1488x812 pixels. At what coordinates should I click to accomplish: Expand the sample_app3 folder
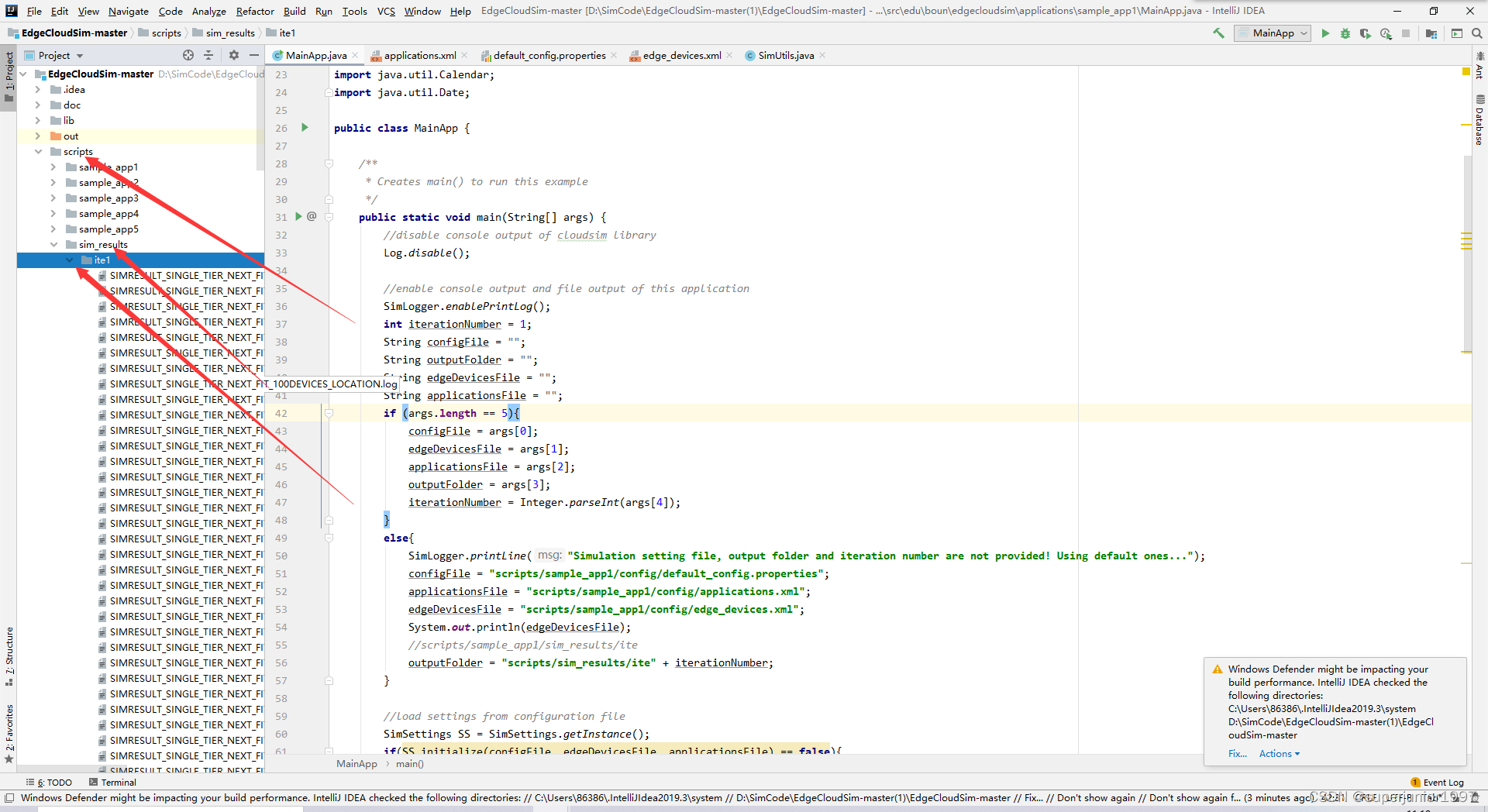[53, 198]
